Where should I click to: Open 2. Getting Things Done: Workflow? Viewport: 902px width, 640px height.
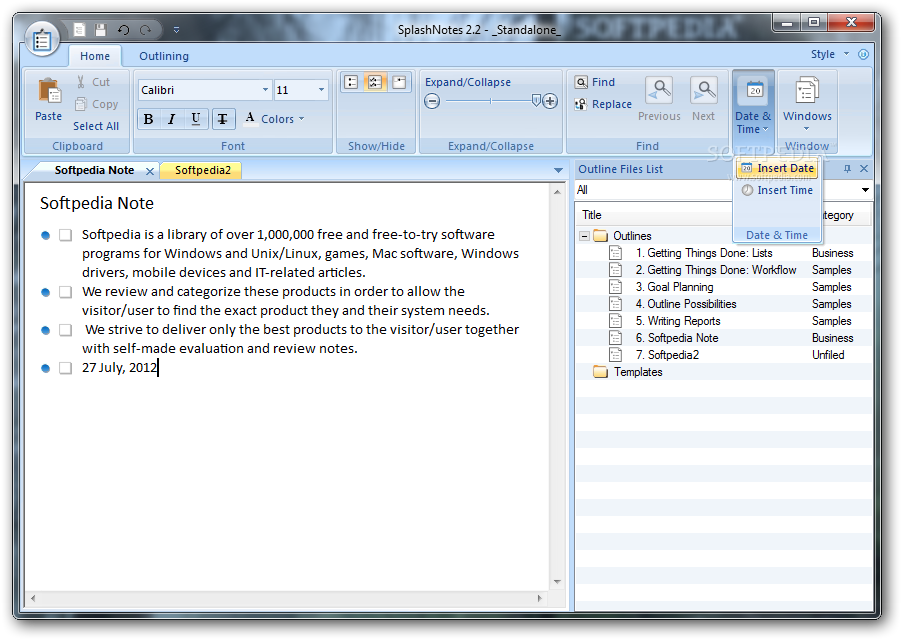(x=716, y=270)
